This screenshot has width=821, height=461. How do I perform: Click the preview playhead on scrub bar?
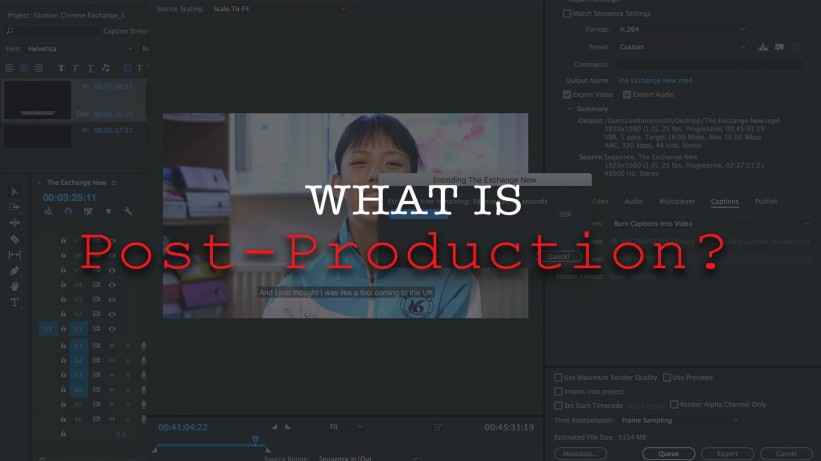[x=255, y=439]
